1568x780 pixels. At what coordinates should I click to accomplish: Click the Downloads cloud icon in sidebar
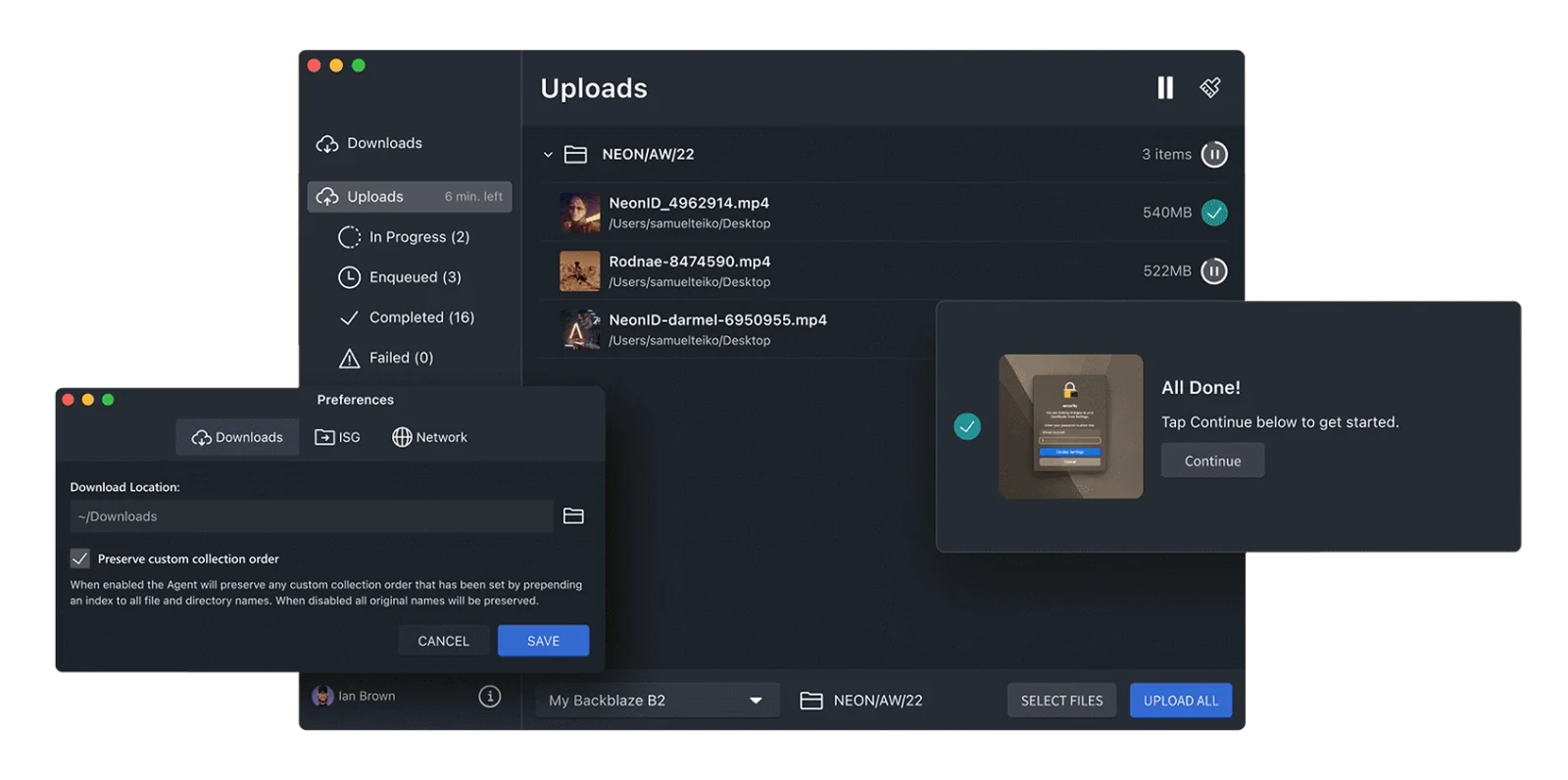(327, 144)
